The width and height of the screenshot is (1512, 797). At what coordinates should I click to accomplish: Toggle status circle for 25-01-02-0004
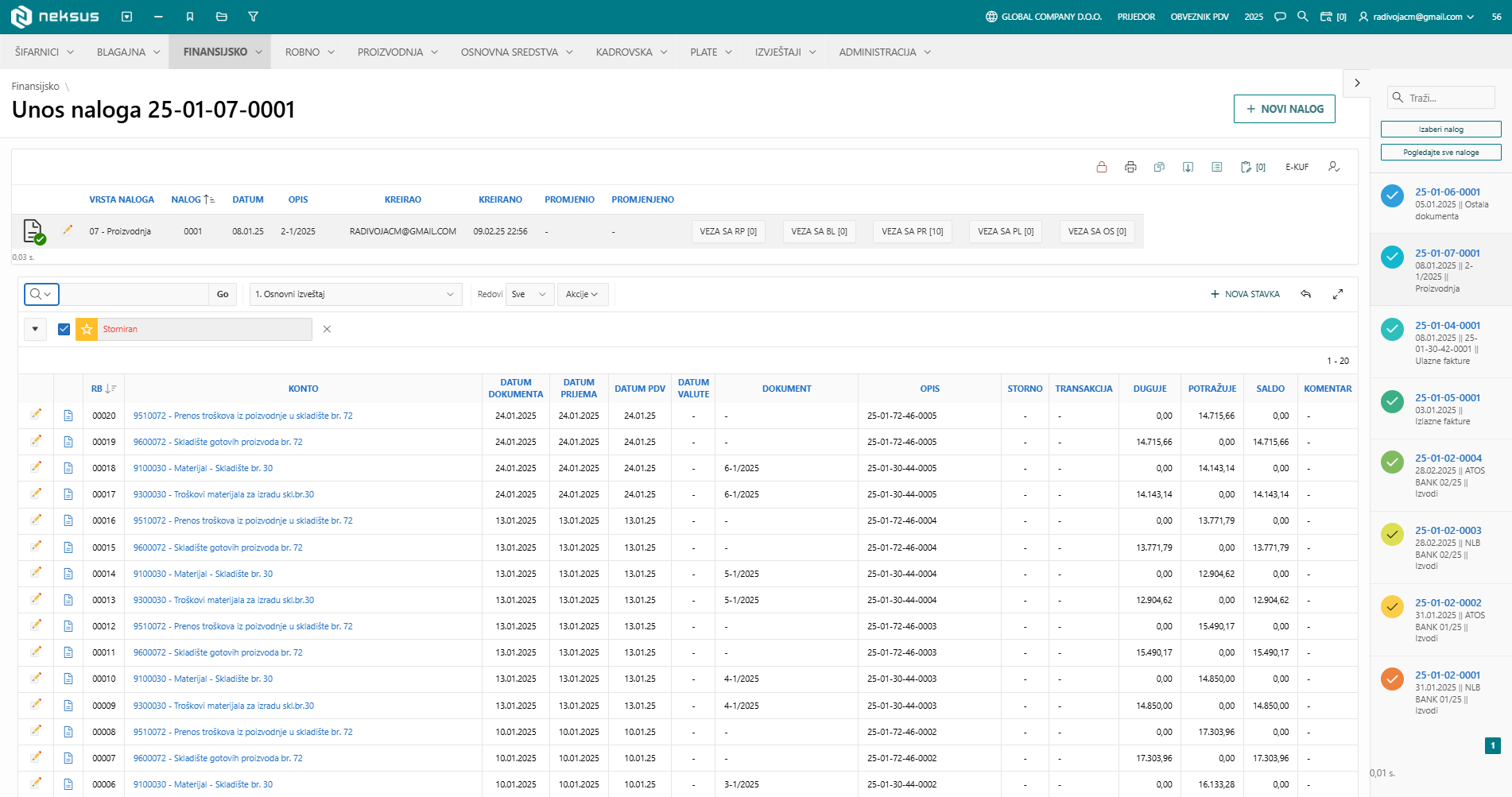pos(1392,462)
